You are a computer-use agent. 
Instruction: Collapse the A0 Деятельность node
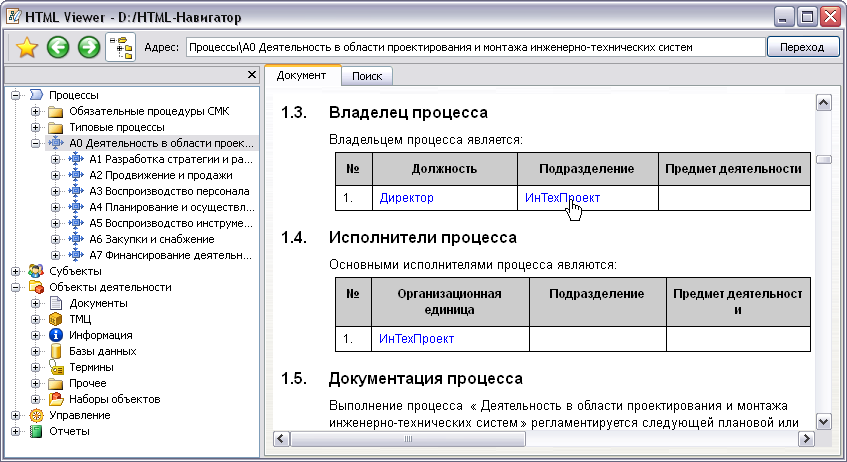pyautogui.click(x=36, y=143)
